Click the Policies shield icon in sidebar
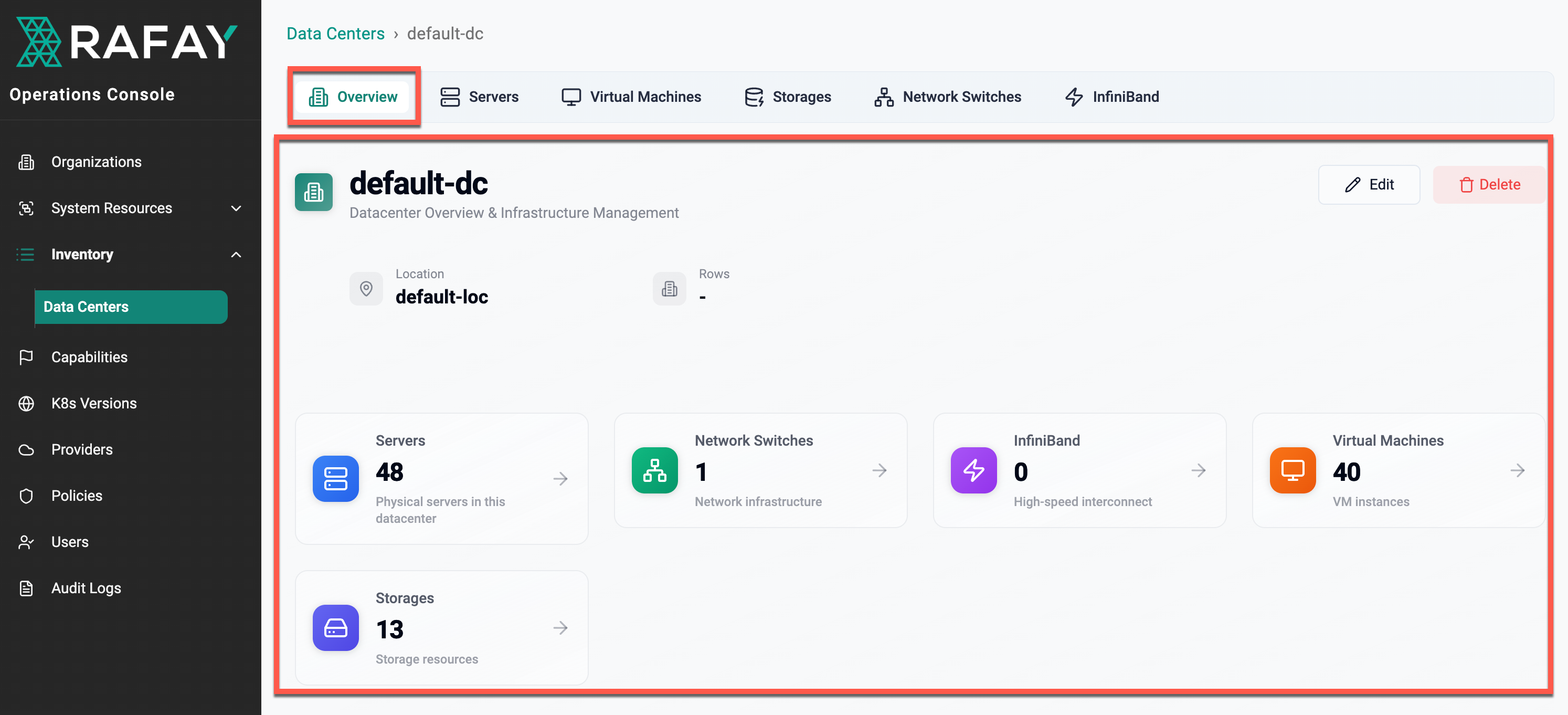1568x715 pixels. [x=26, y=496]
